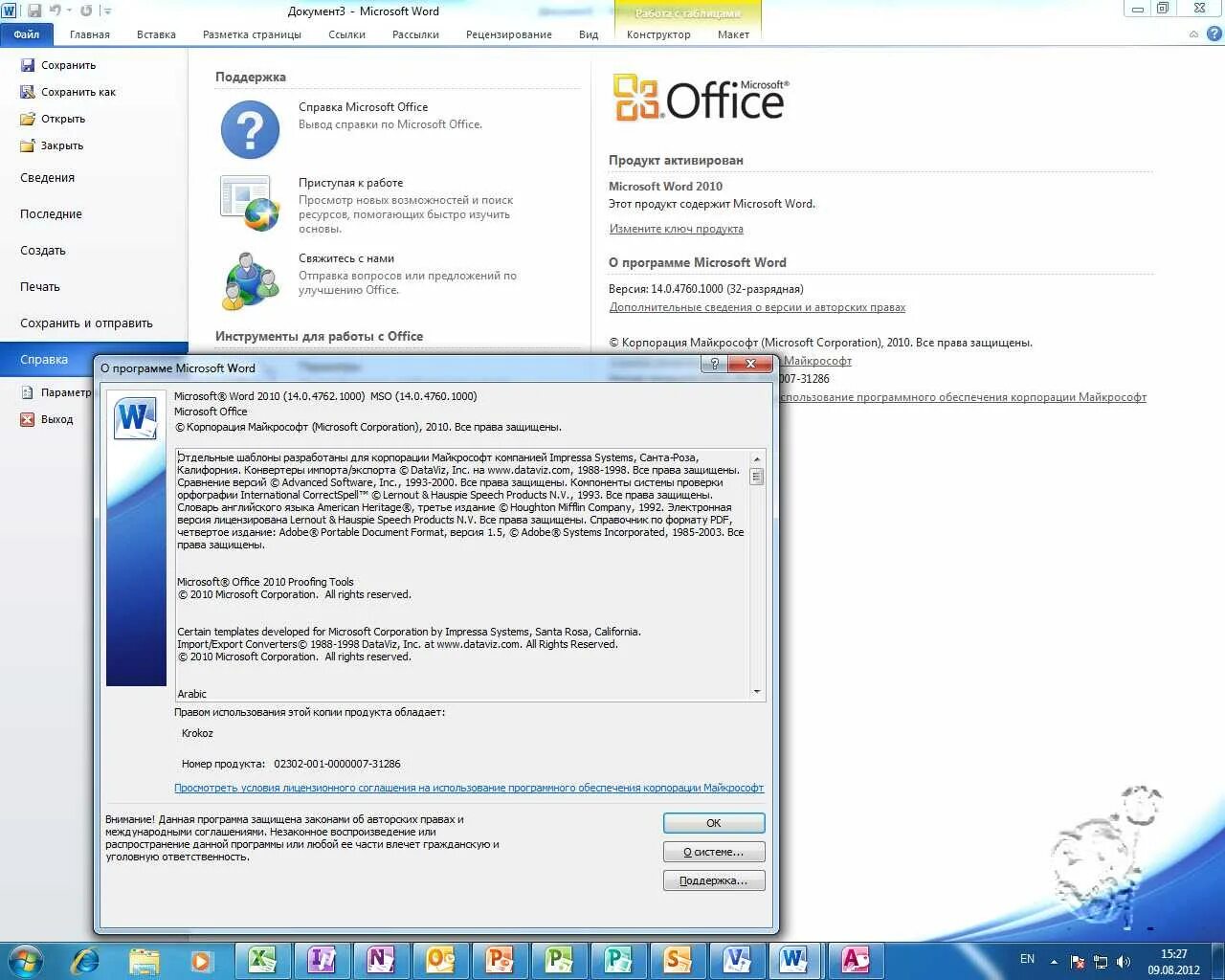Open license agreement link in About dialog
Image resolution: width=1225 pixels, height=980 pixels.
469,789
